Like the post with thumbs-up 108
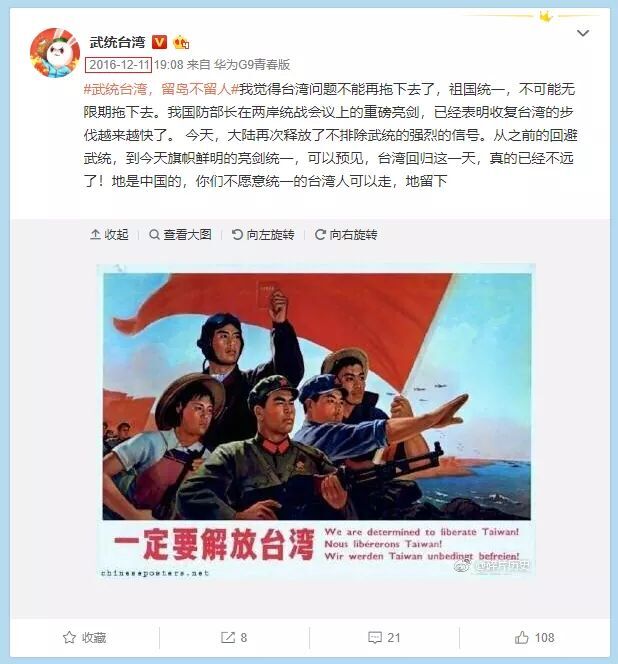The height and width of the screenshot is (664, 618). 534,637
